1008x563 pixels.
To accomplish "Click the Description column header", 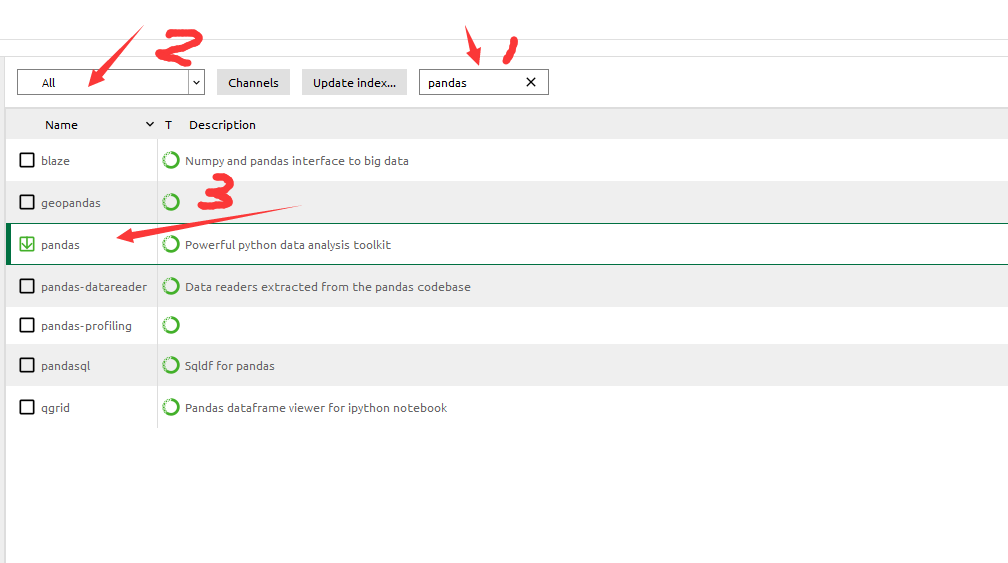I will click(222, 125).
